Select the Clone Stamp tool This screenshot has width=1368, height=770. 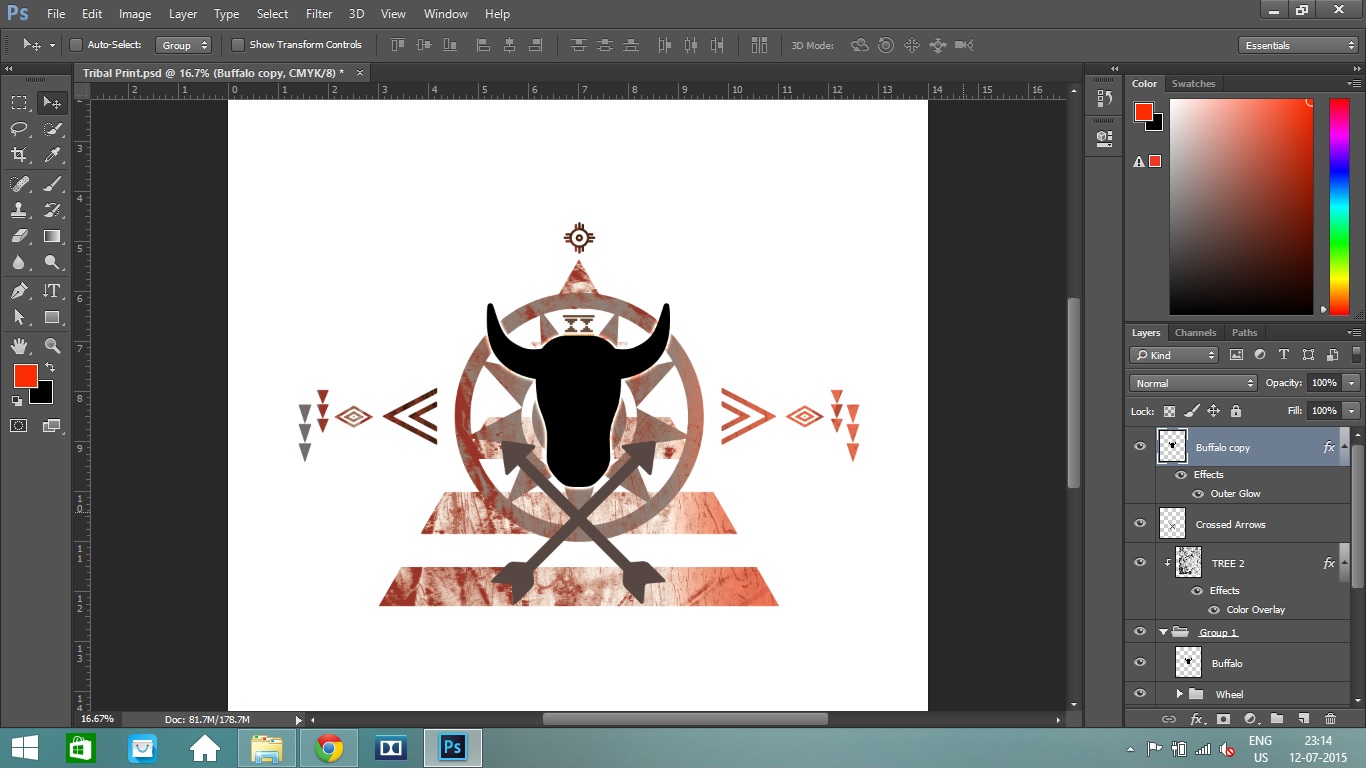[19, 210]
